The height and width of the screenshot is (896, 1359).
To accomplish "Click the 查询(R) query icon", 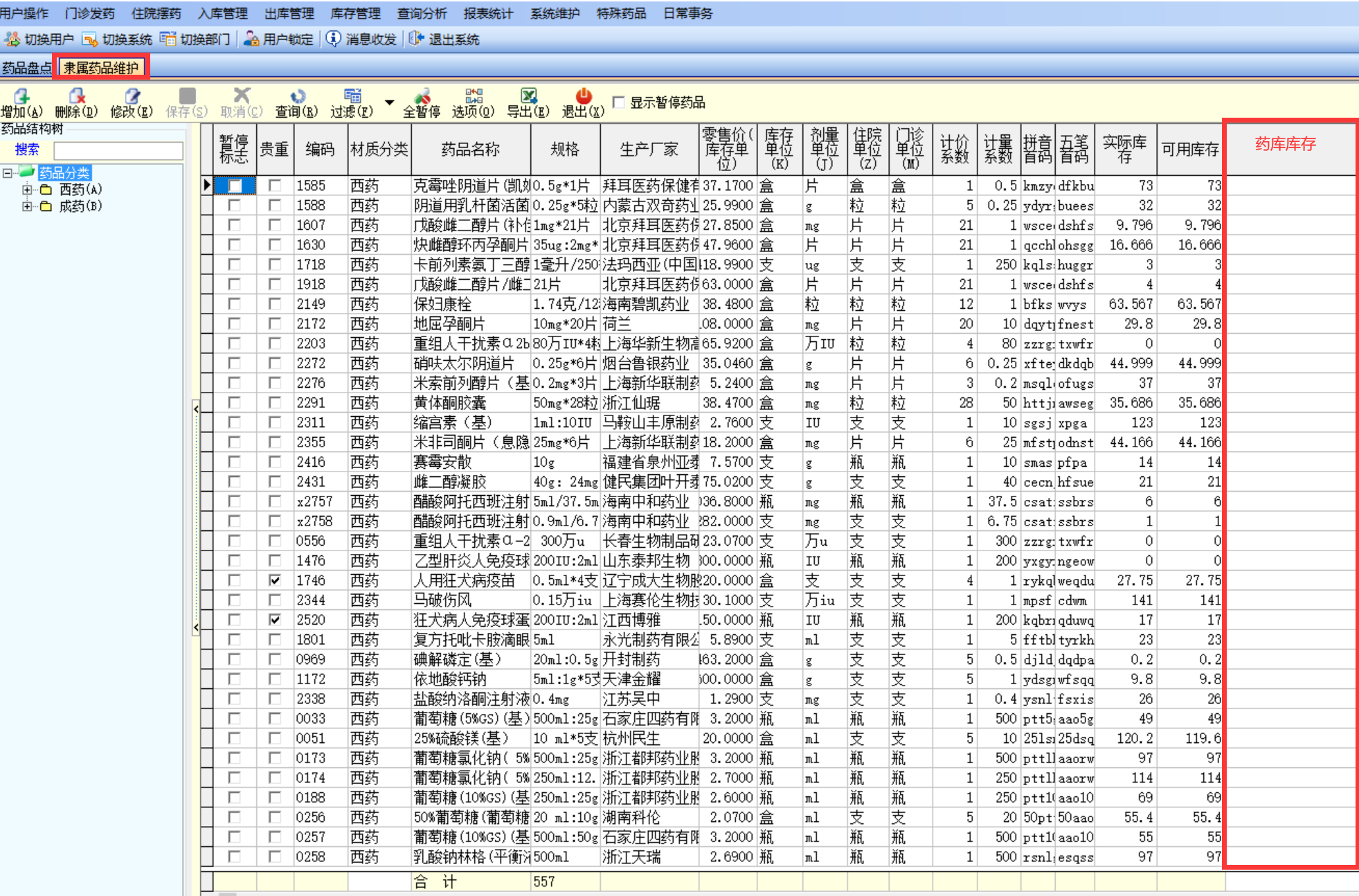I will (297, 96).
